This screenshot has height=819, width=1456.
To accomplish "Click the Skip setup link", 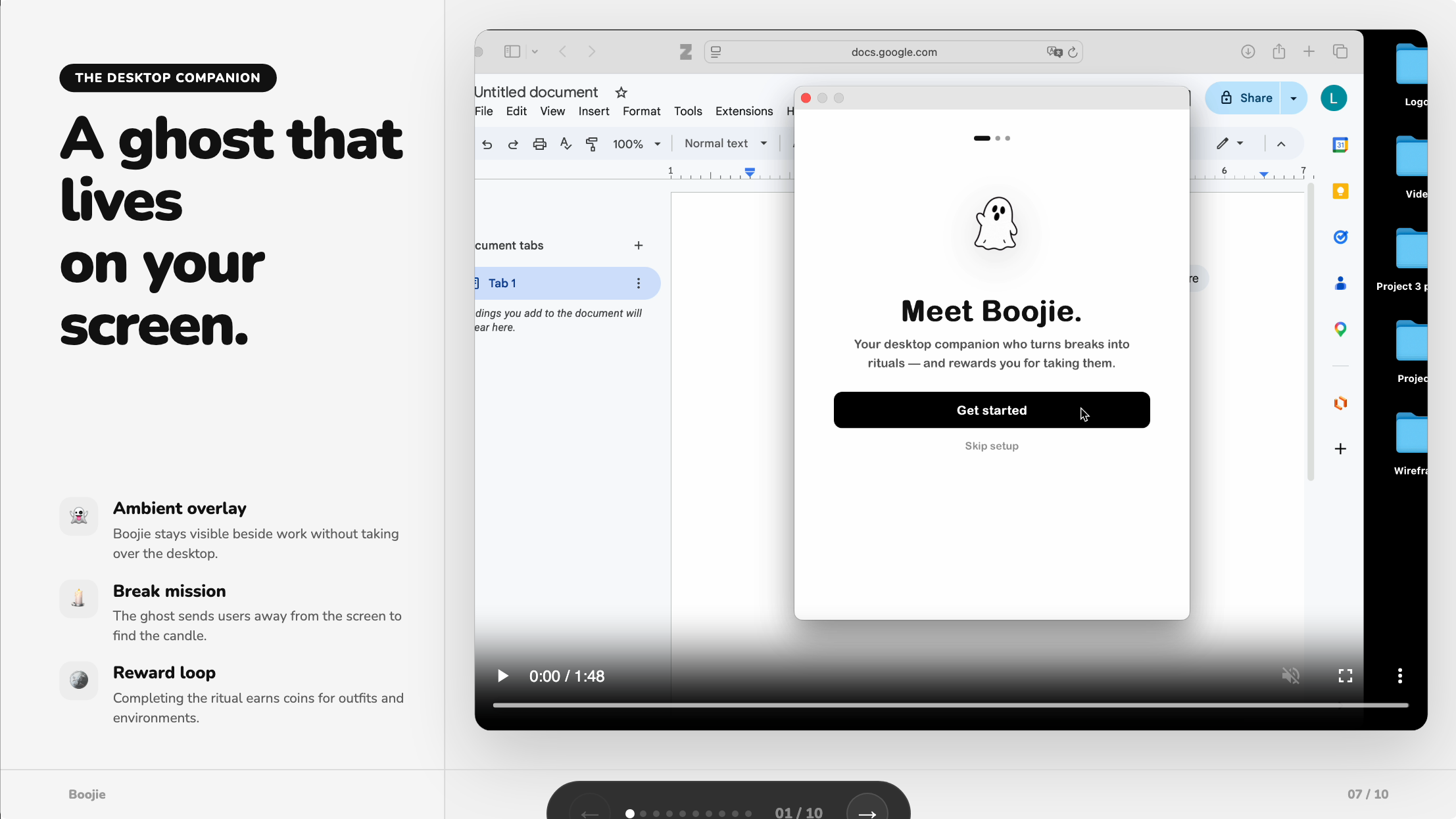I will [992, 446].
